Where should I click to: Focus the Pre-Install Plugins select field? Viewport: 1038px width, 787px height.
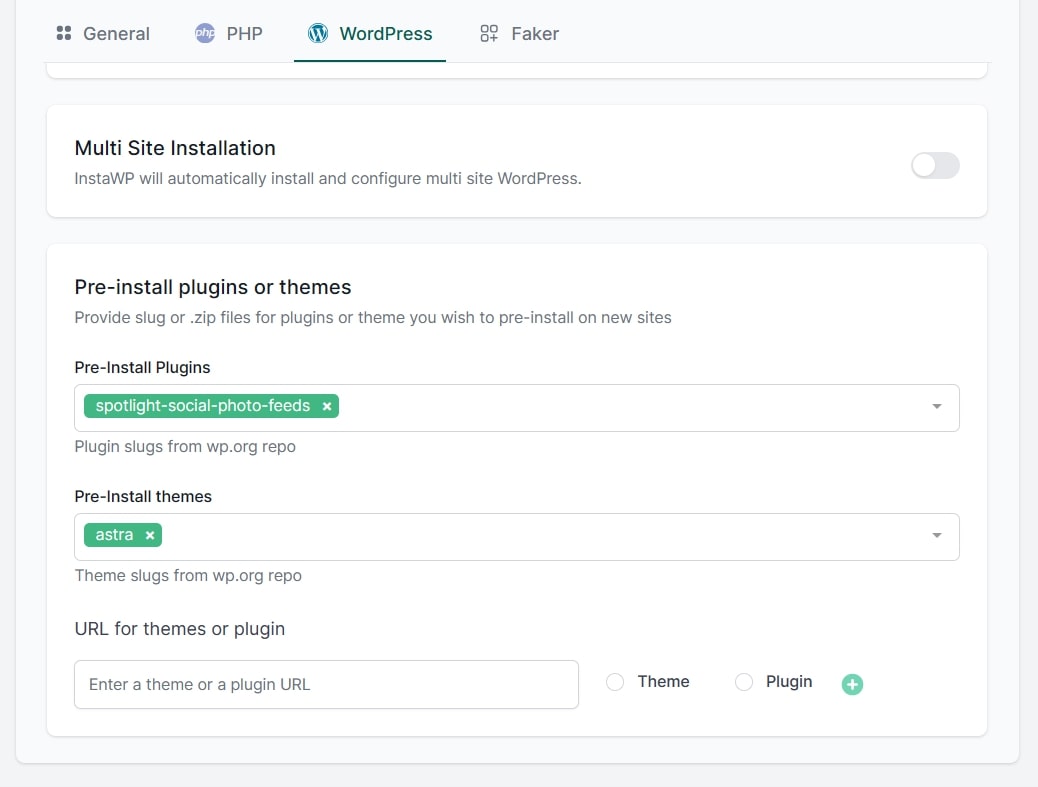coord(516,408)
